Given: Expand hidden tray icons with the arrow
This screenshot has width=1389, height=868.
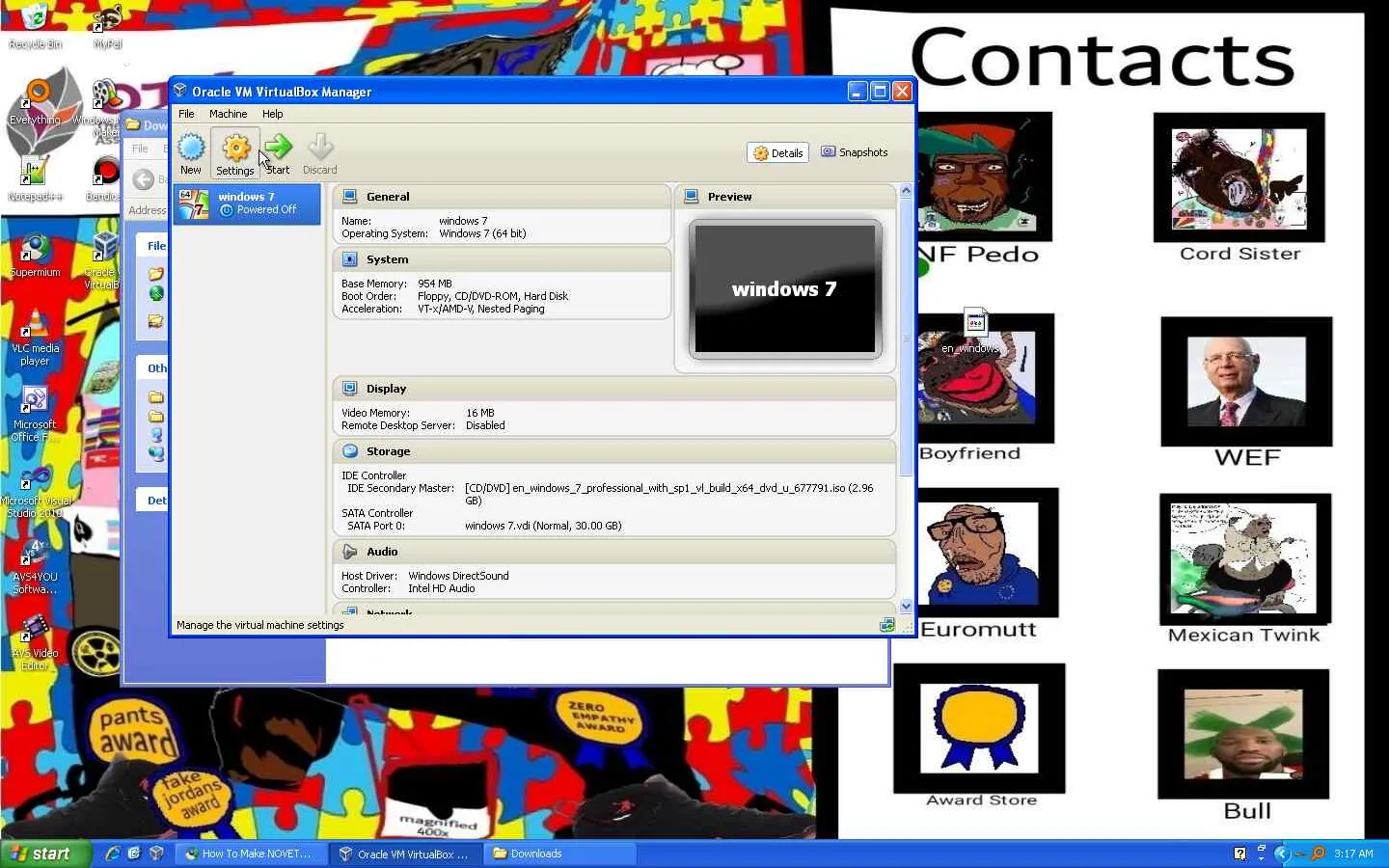Looking at the screenshot, I should click(1283, 854).
